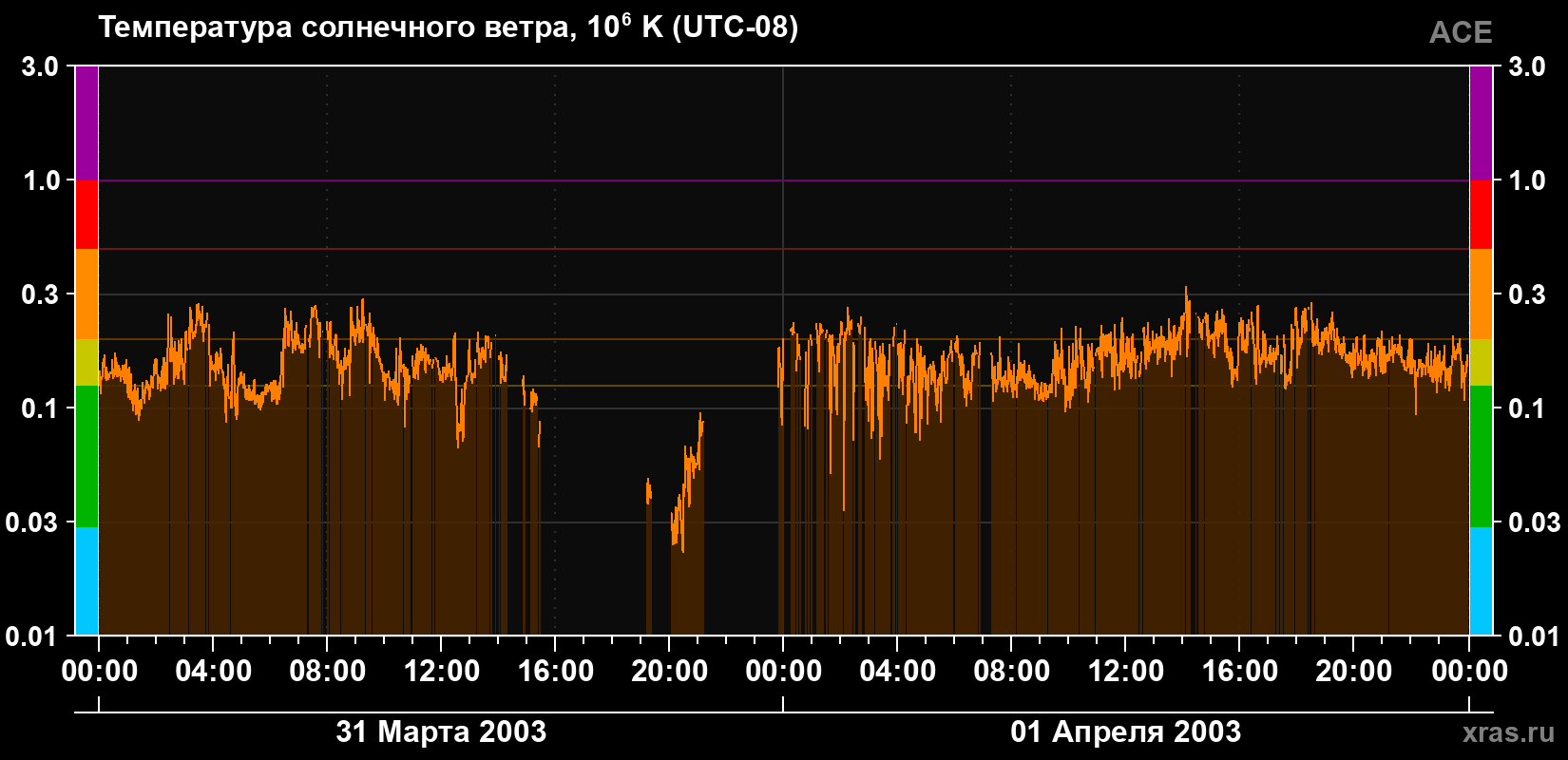The image size is (1568, 760).
Task: Select the "01 Апреля 2003" date label
Action: point(1125,731)
